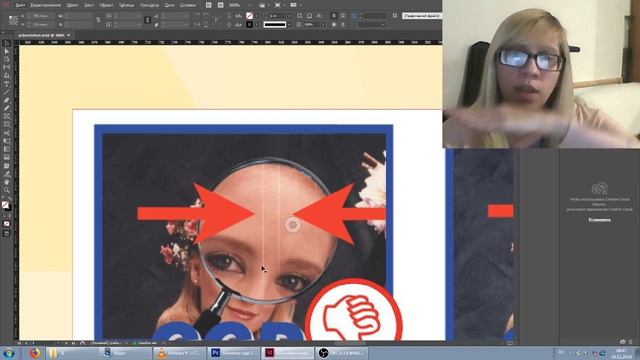The image size is (640, 360).
Task: Click the Y position field in control panel
Action: pyautogui.click(x=40, y=24)
